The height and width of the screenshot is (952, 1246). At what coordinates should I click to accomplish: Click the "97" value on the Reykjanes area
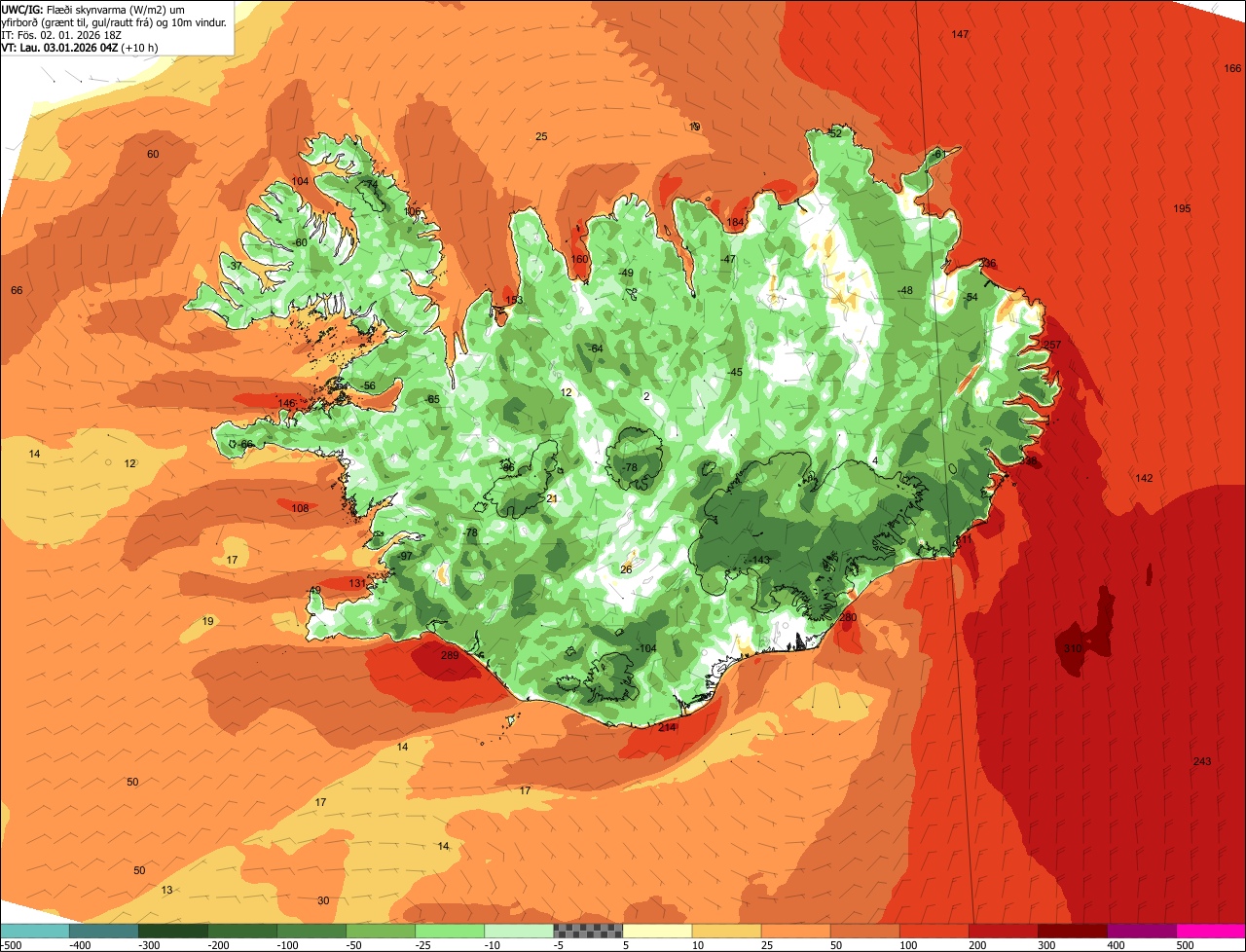pos(406,556)
